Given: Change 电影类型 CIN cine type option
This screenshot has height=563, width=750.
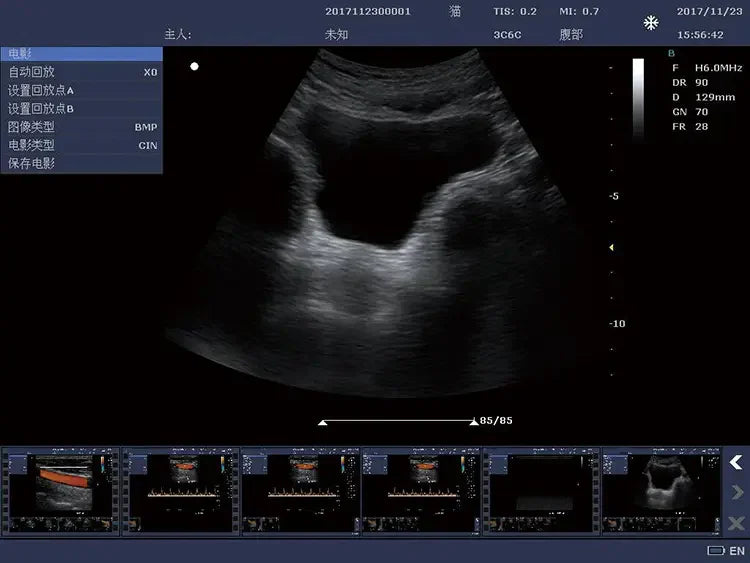Looking at the screenshot, I should pos(81,145).
